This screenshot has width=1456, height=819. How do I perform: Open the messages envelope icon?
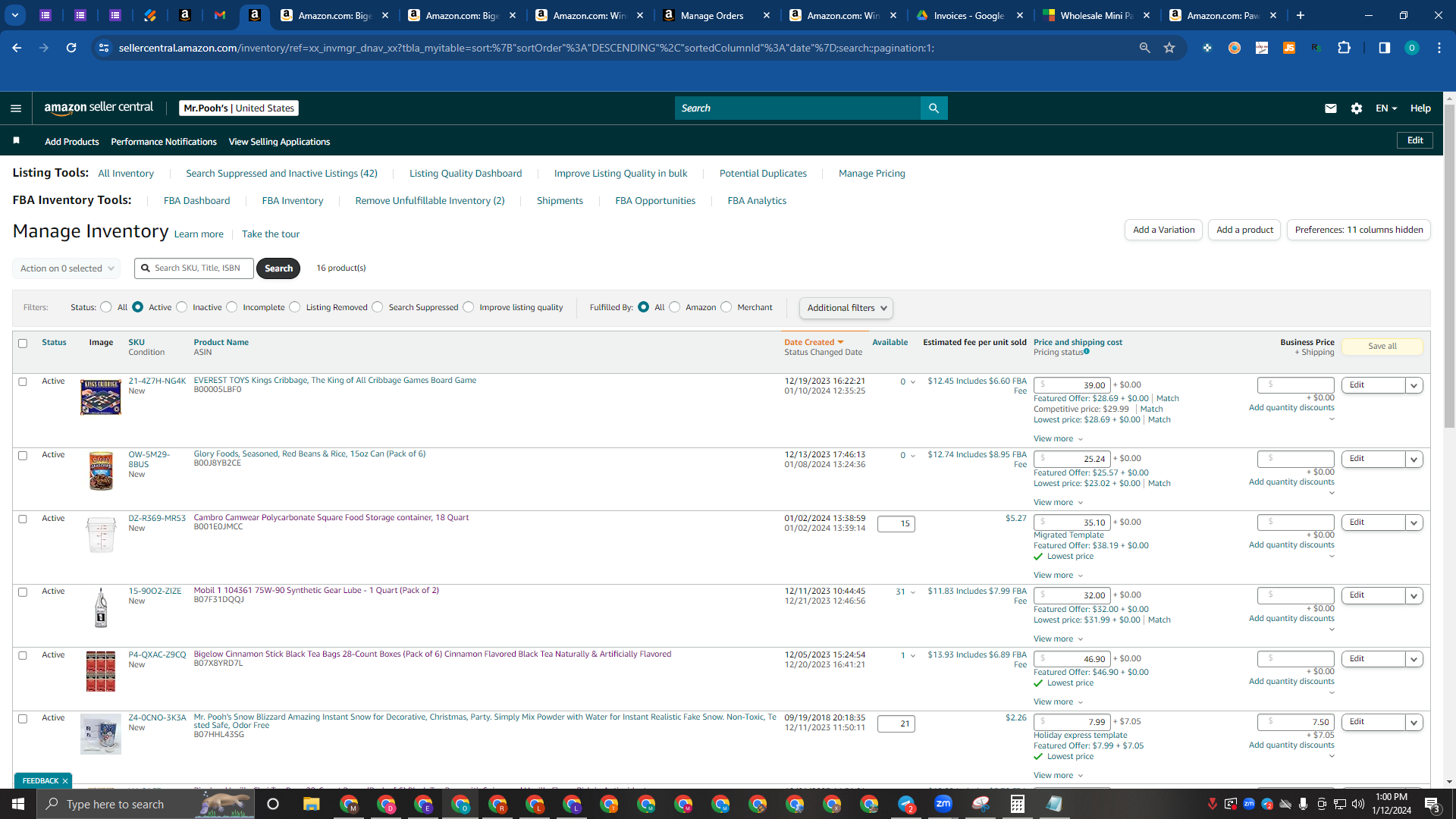tap(1330, 108)
